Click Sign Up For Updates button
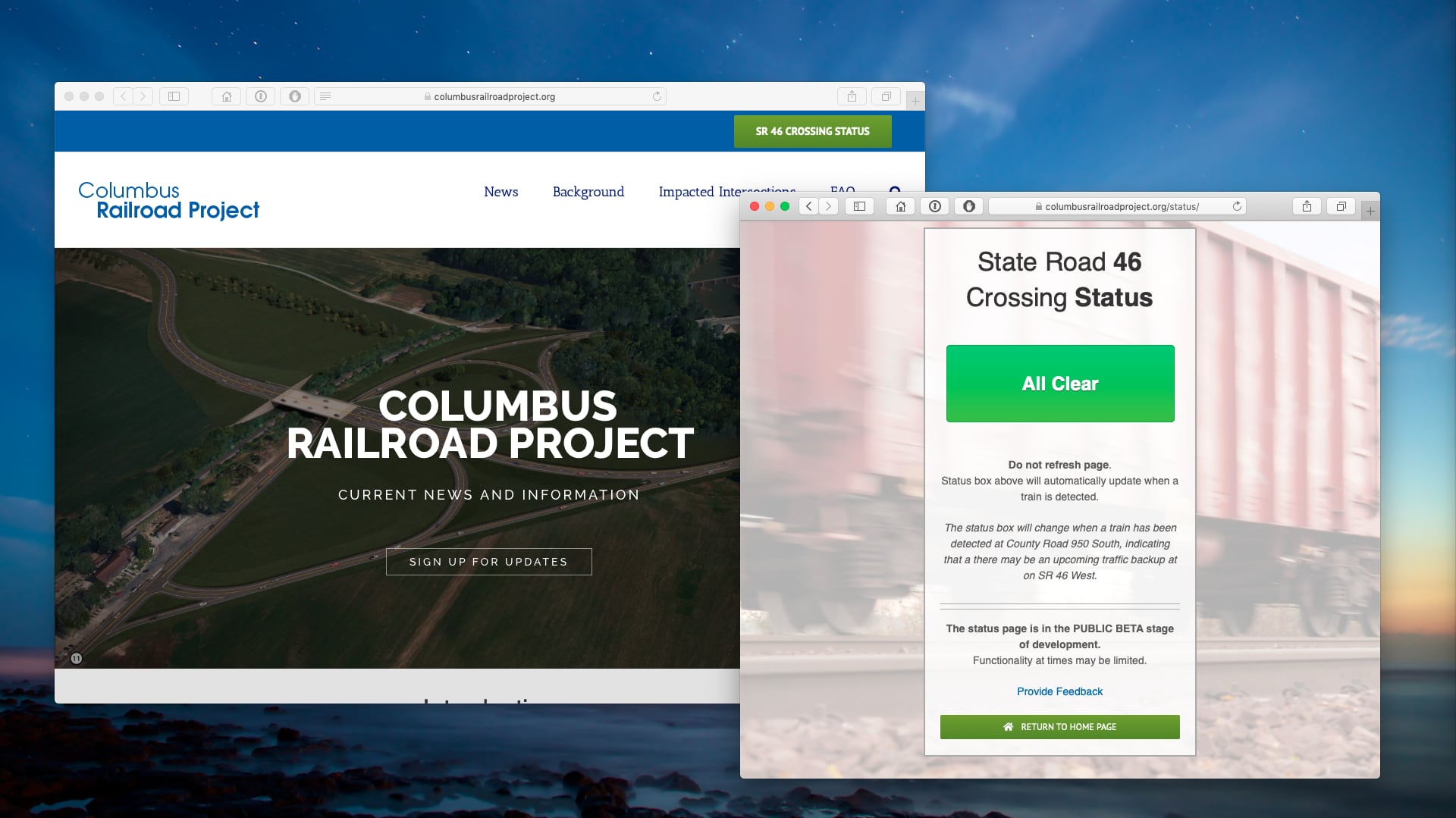Image resolution: width=1456 pixels, height=818 pixels. pyautogui.click(x=488, y=562)
